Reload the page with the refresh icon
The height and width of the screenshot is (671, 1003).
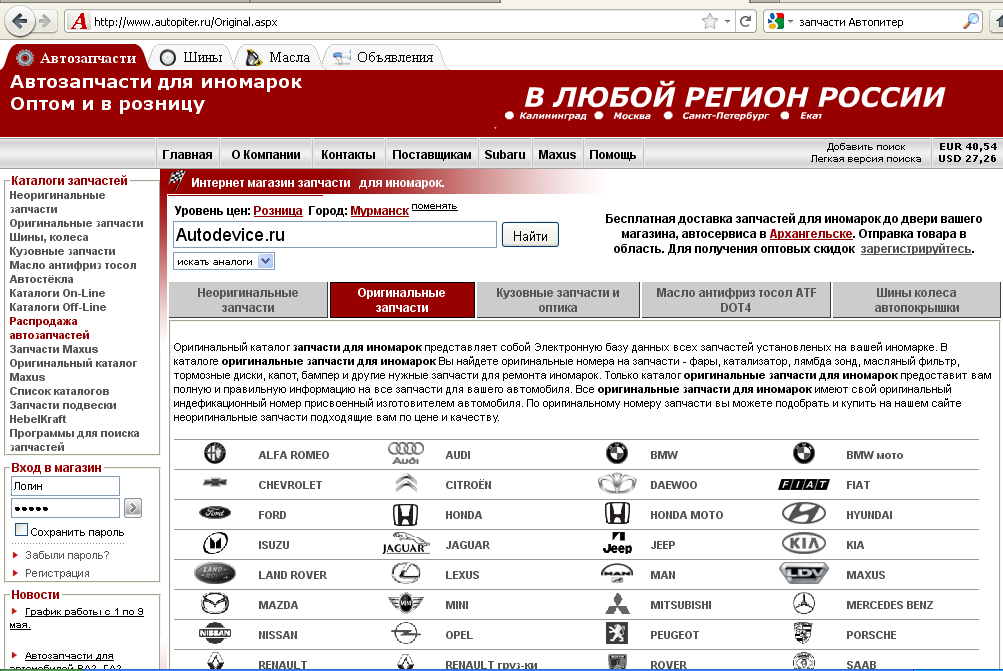[745, 22]
